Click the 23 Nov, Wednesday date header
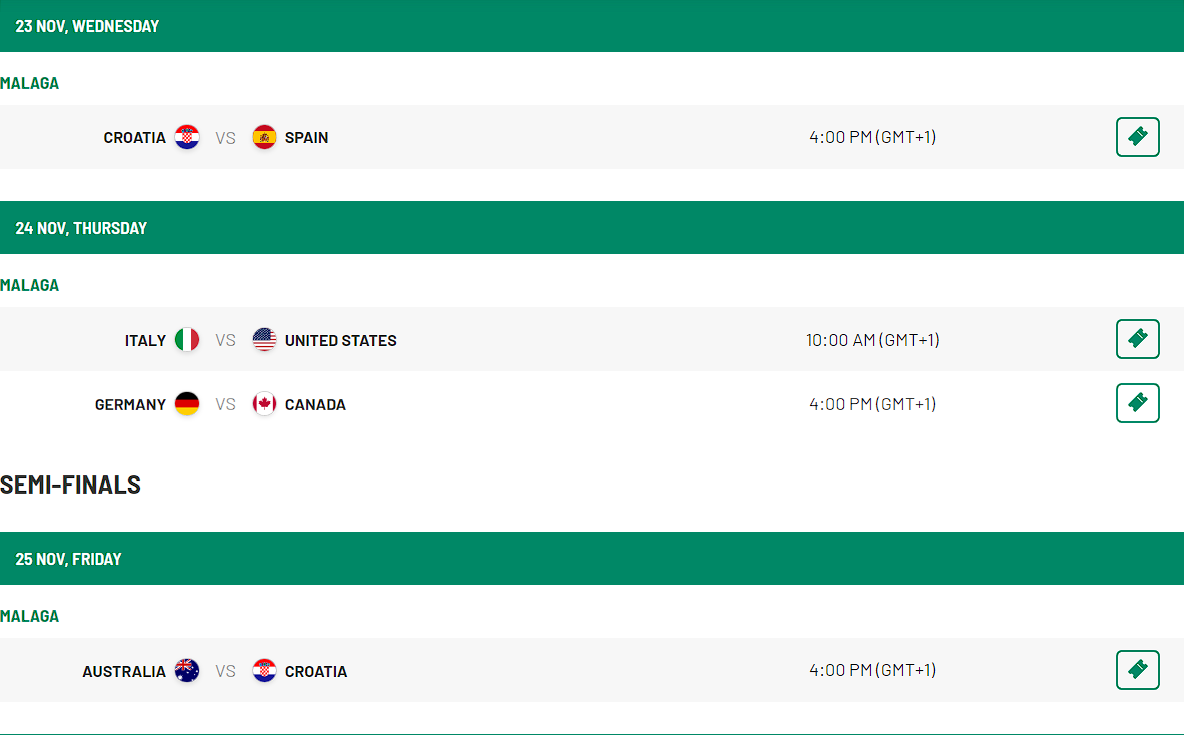 [592, 26]
